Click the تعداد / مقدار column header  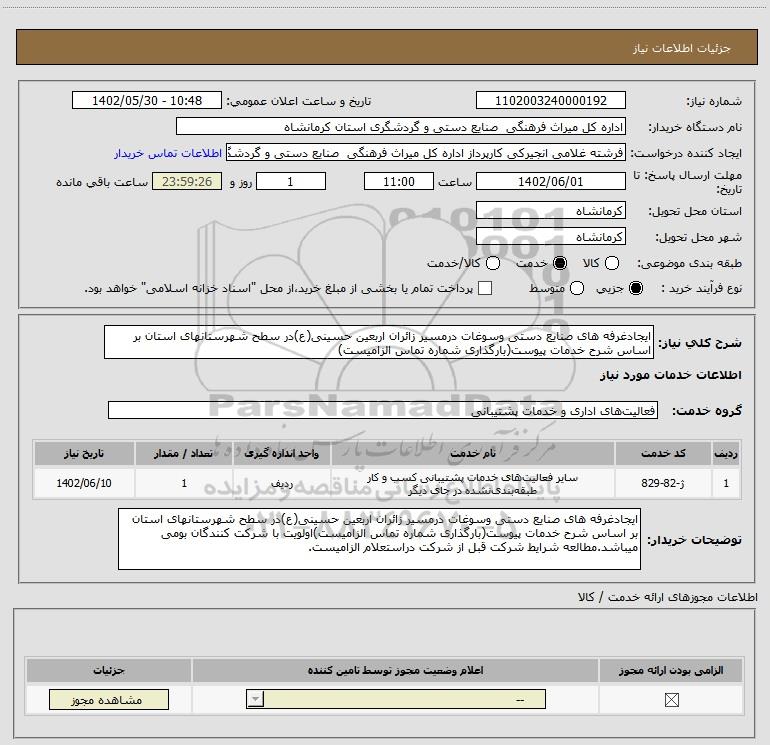[x=184, y=453]
